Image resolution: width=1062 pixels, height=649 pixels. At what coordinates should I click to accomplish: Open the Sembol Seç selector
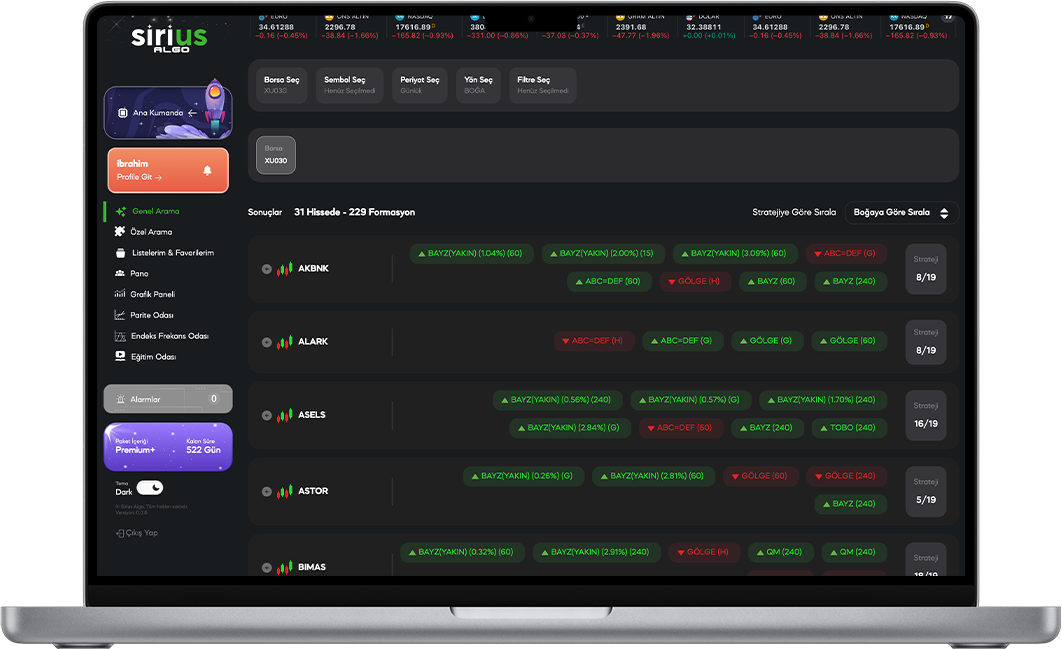[349, 85]
